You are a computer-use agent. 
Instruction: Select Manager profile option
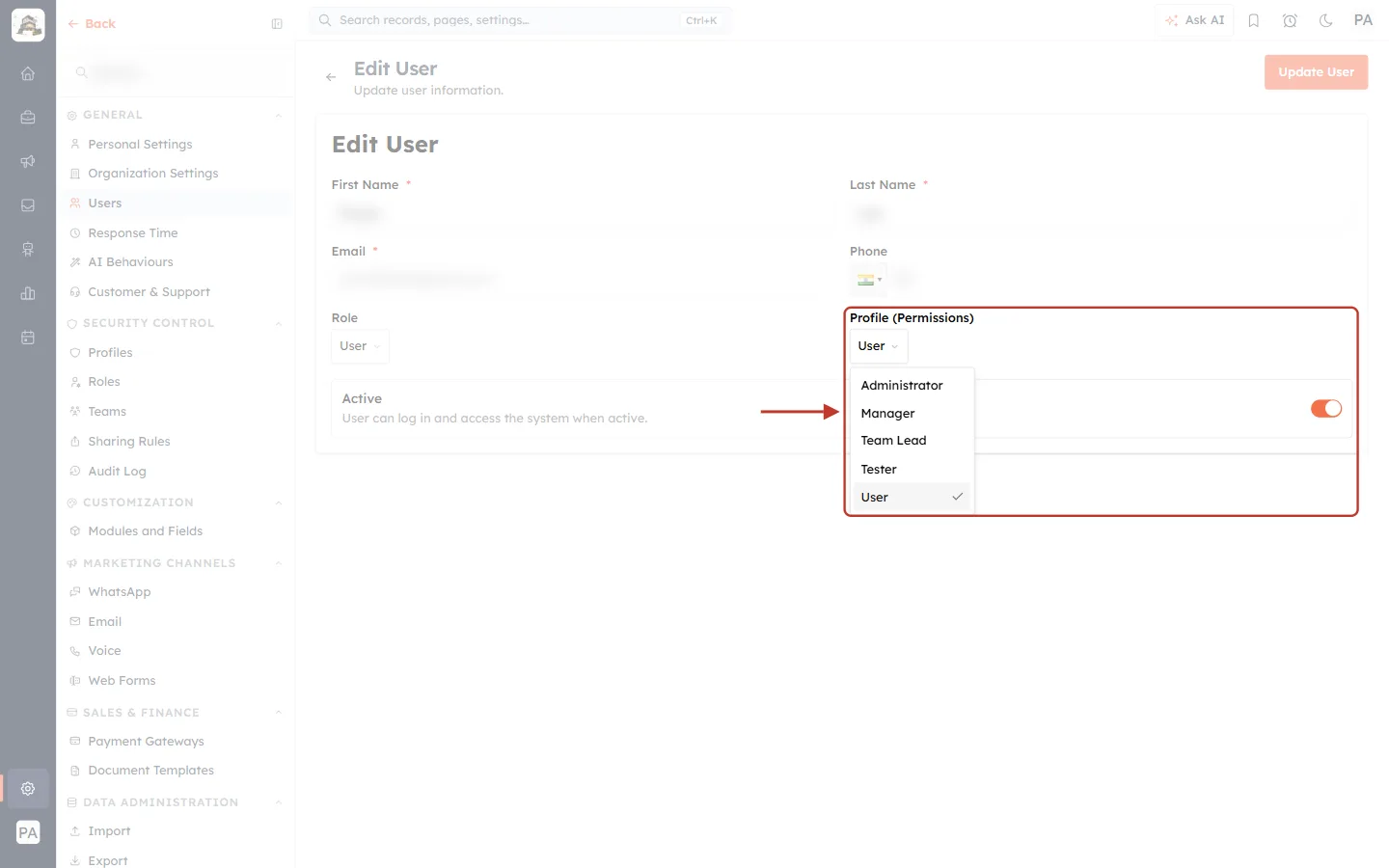click(x=912, y=414)
